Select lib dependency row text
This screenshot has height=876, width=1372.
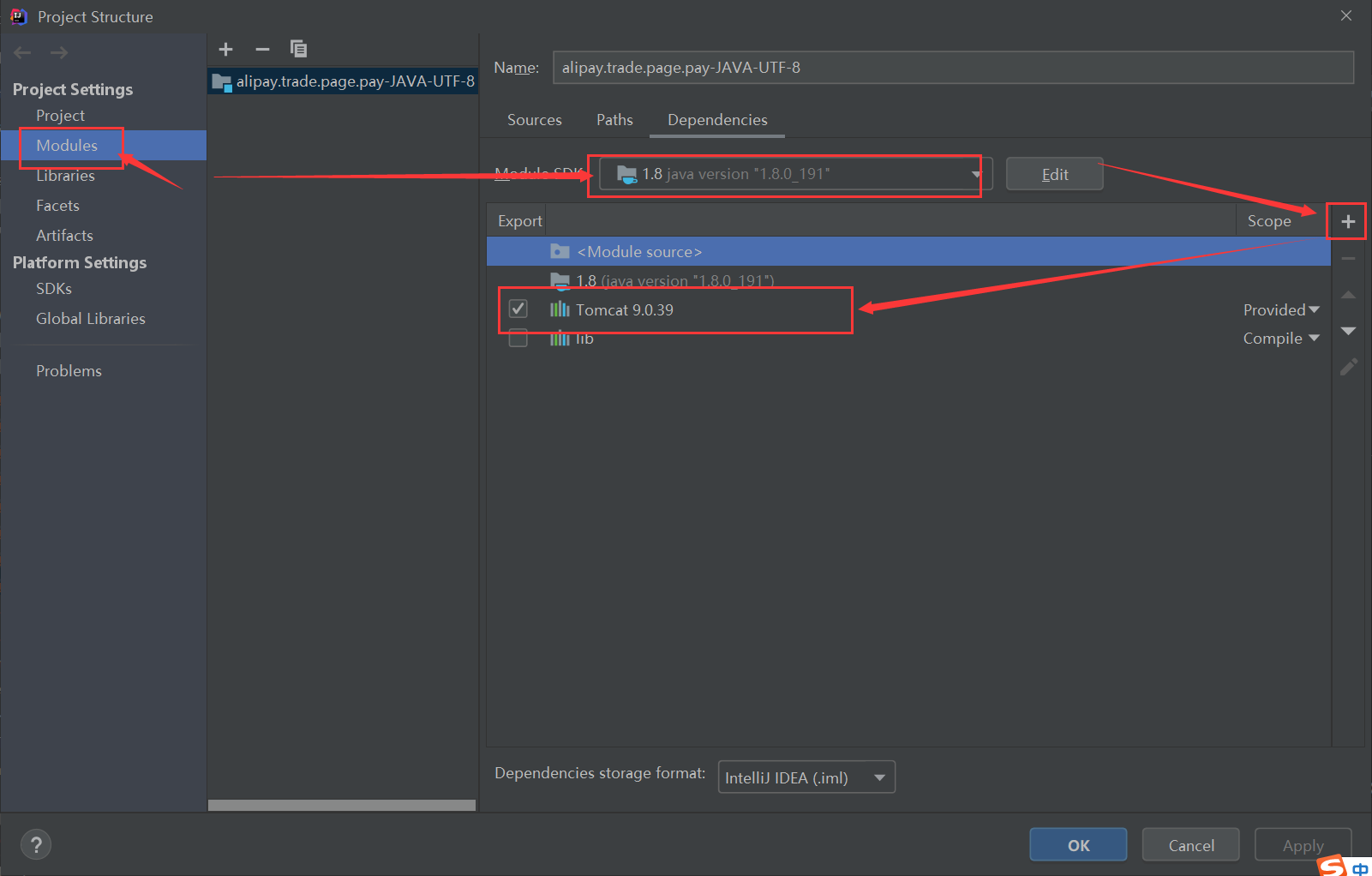click(x=584, y=339)
